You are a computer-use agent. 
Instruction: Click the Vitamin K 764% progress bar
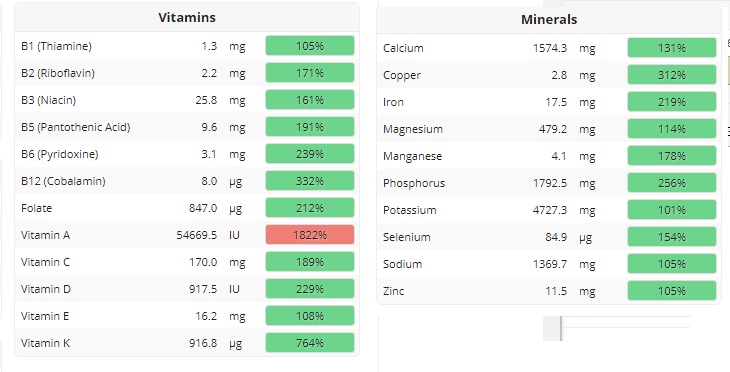(x=310, y=343)
